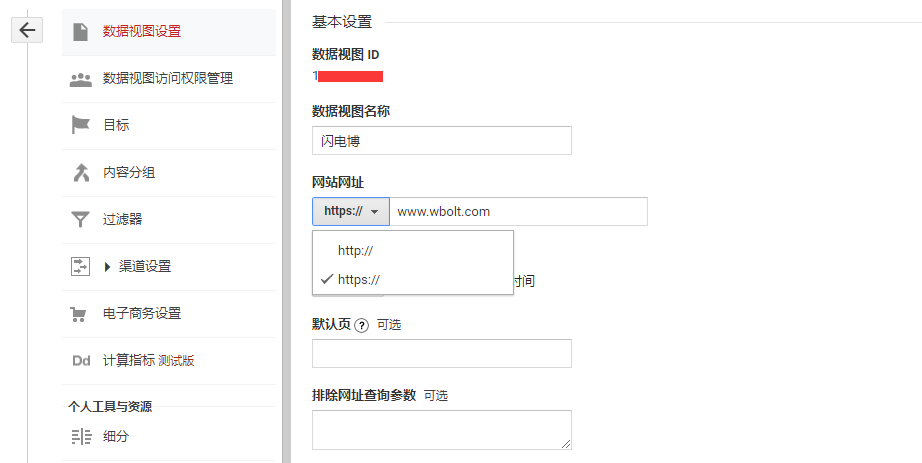Click the flag icon for 目标
The height and width of the screenshot is (463, 922).
tap(81, 125)
